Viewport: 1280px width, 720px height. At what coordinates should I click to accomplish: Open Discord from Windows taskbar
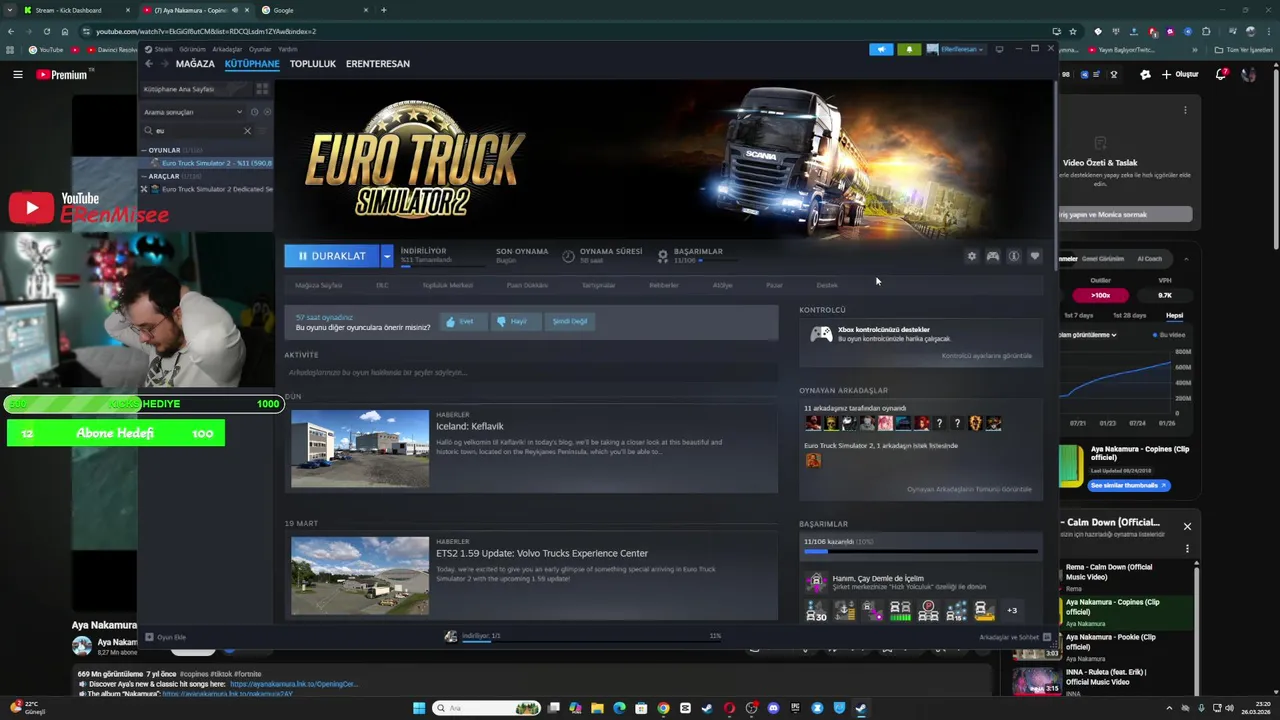pyautogui.click(x=773, y=708)
